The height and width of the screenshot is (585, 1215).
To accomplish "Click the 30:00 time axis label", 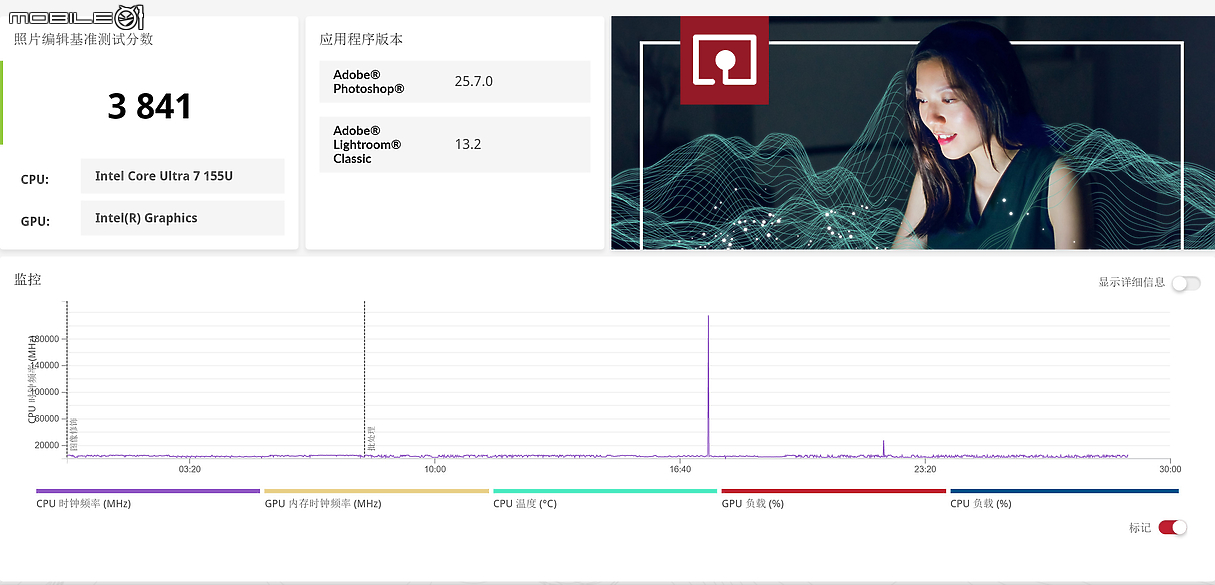I will click(1170, 469).
